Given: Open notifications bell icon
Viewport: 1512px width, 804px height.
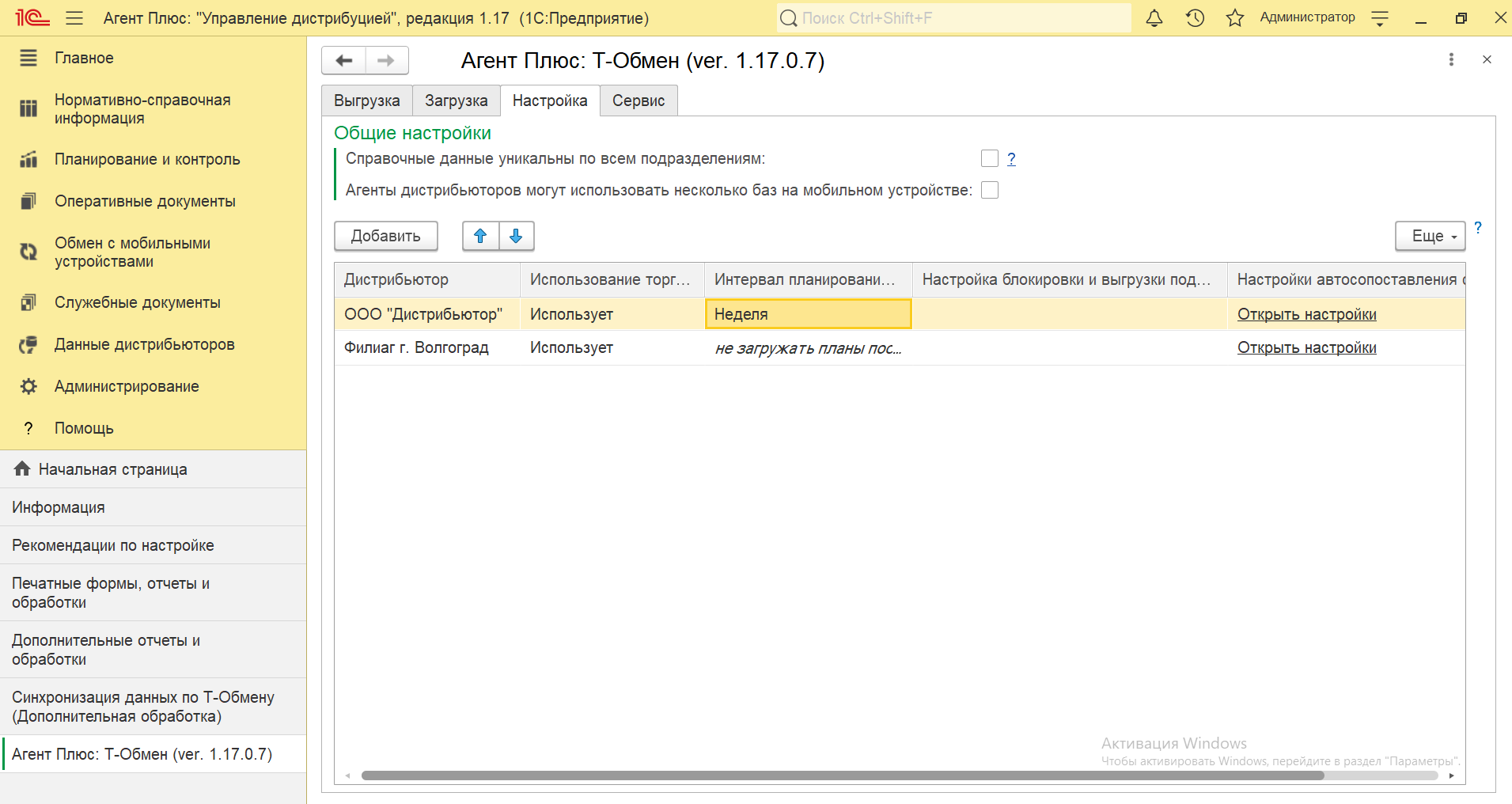Looking at the screenshot, I should 1154,17.
